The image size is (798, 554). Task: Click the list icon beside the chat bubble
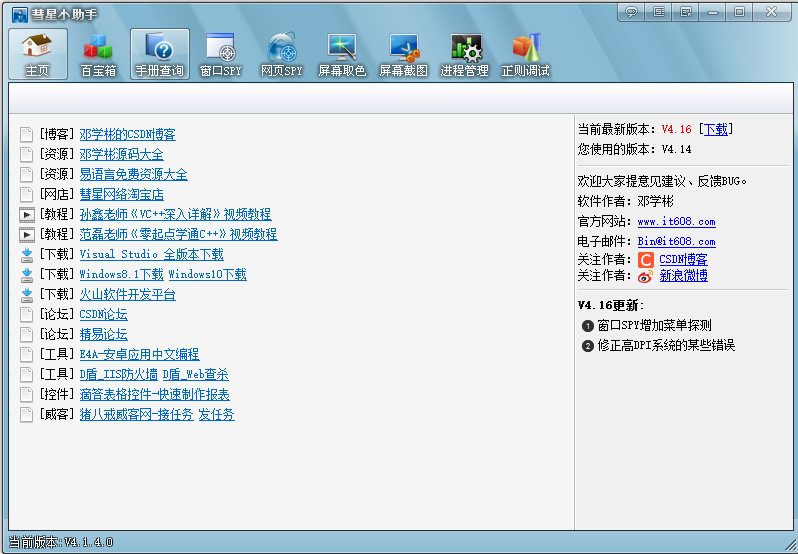click(x=659, y=12)
